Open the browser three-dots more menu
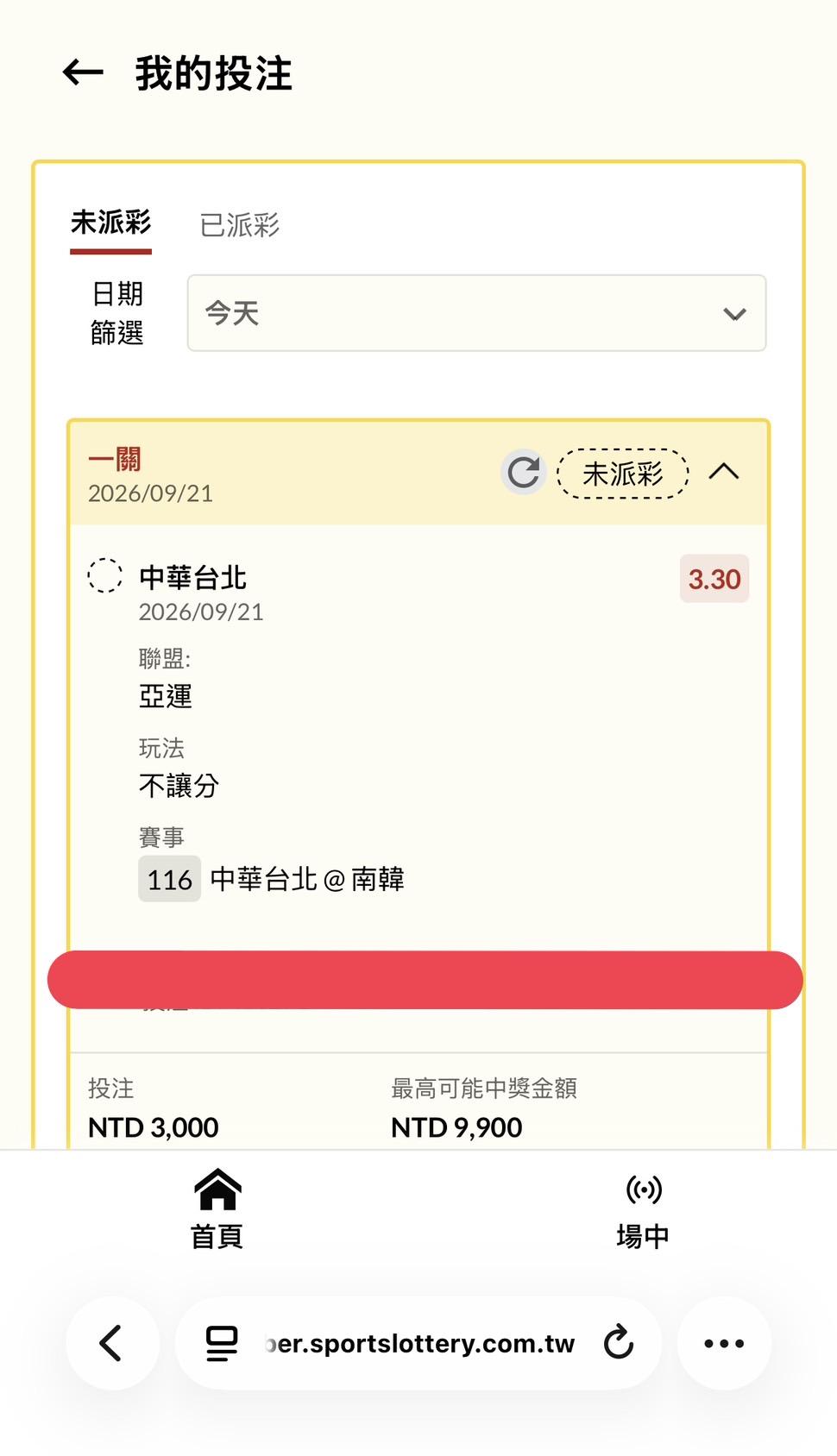Image resolution: width=837 pixels, height=1456 pixels. click(724, 1343)
